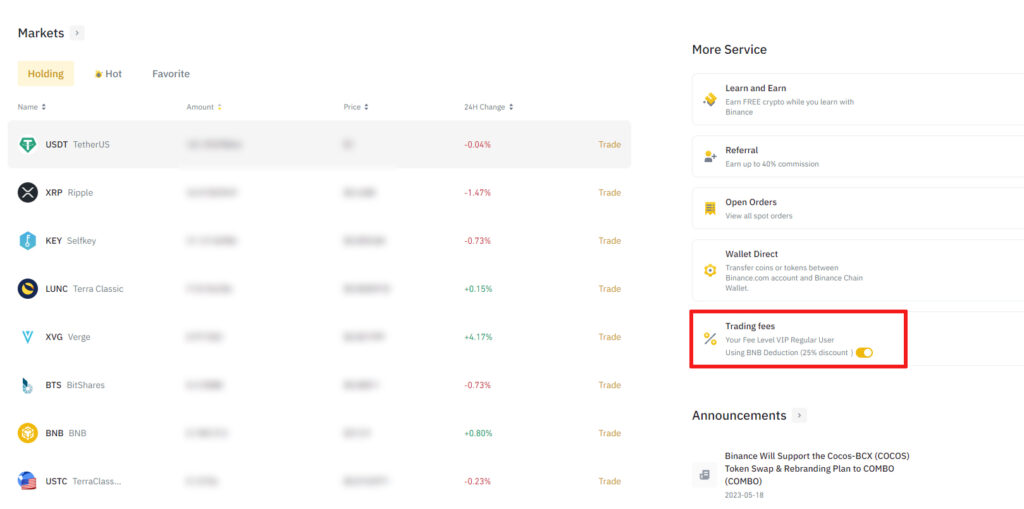Viewport: 1024px width, 509px height.
Task: Click the Trading fees percent icon
Action: [x=710, y=338]
